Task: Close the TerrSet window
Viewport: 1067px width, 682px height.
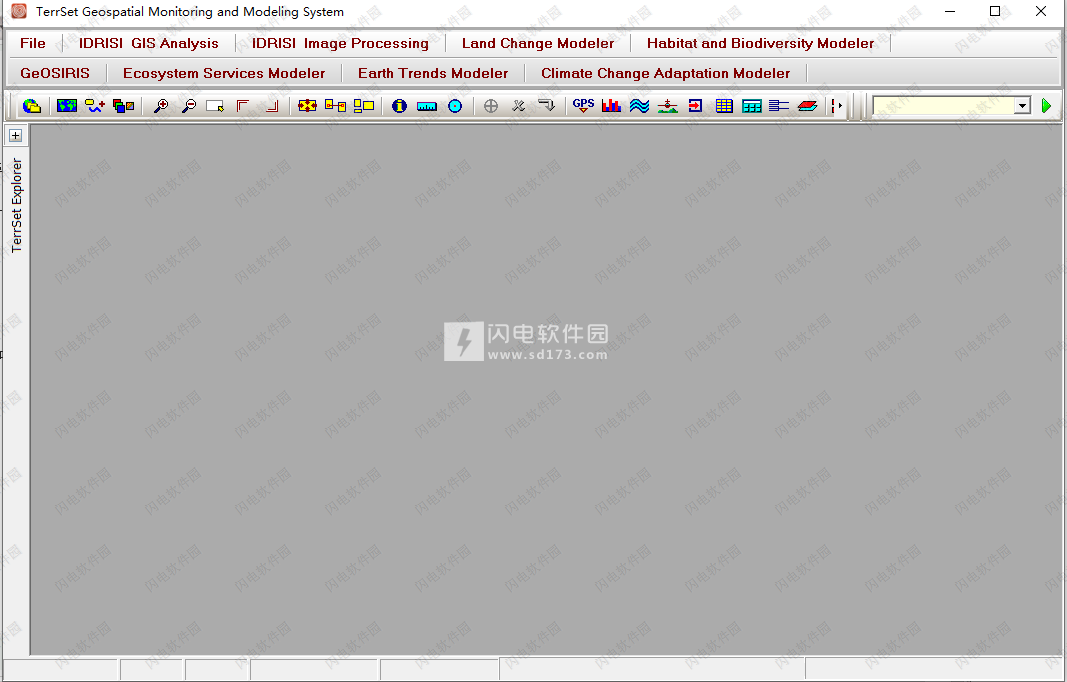Action: click(x=1040, y=11)
